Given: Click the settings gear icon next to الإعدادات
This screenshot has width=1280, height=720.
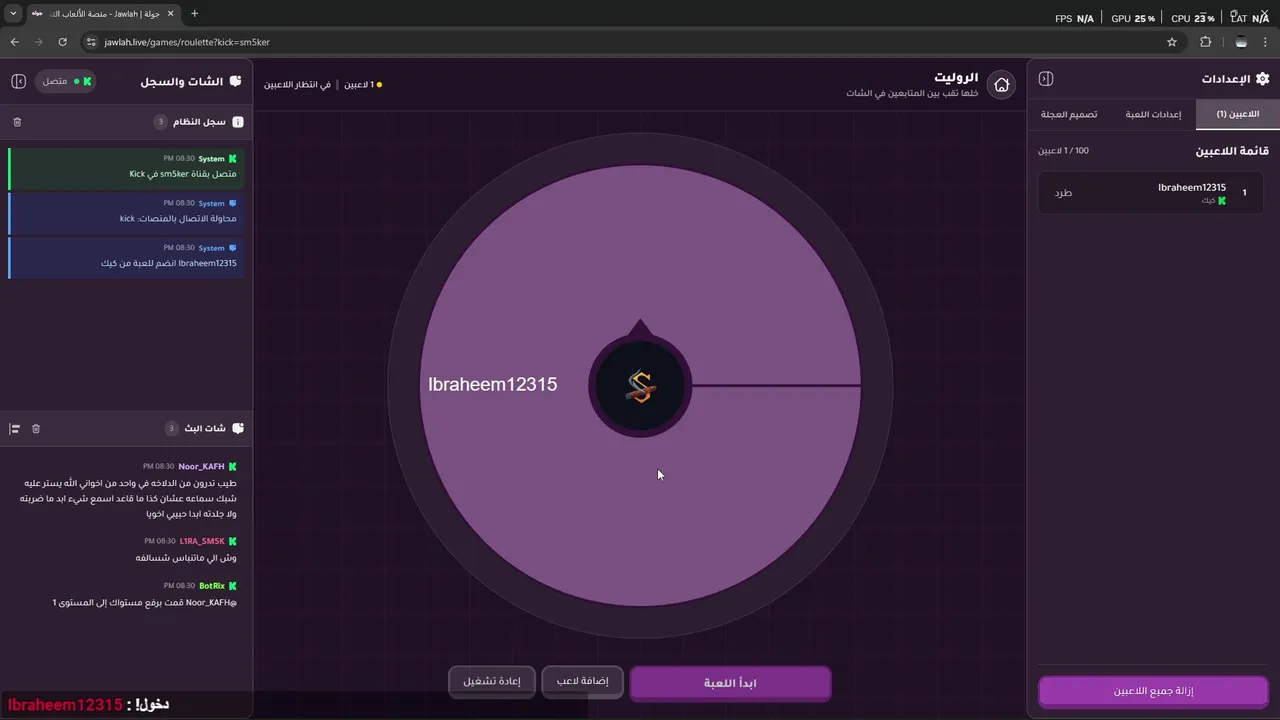Looking at the screenshot, I should pos(1262,79).
